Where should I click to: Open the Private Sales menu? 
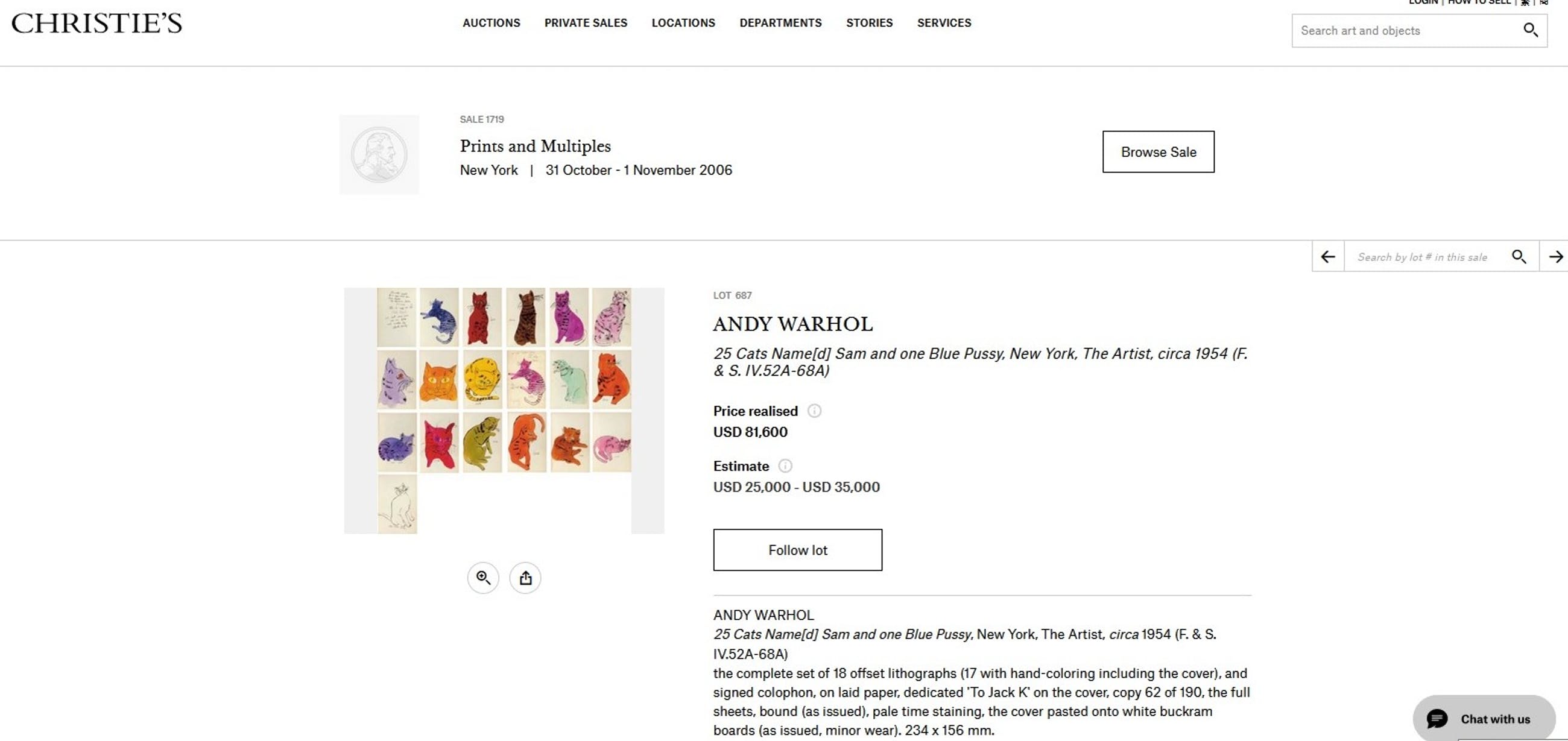point(586,23)
